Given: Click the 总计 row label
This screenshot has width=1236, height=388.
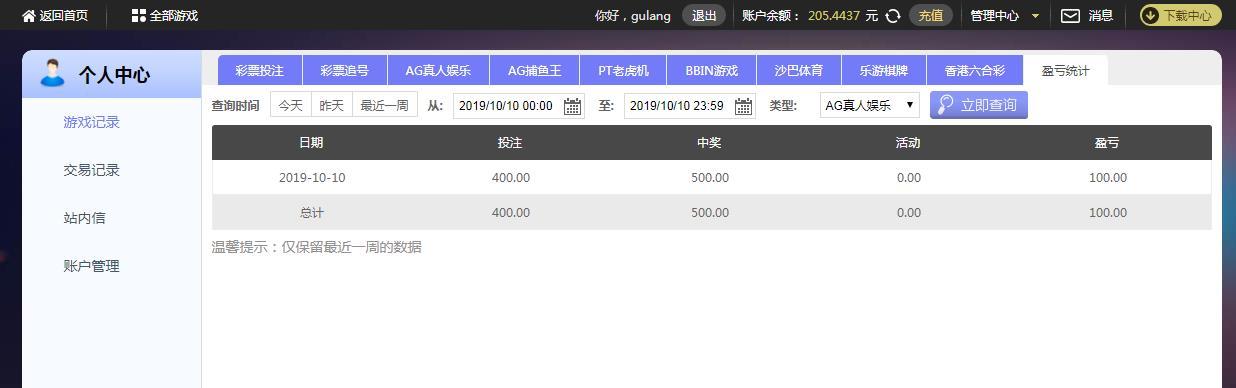Looking at the screenshot, I should pyautogui.click(x=312, y=213).
